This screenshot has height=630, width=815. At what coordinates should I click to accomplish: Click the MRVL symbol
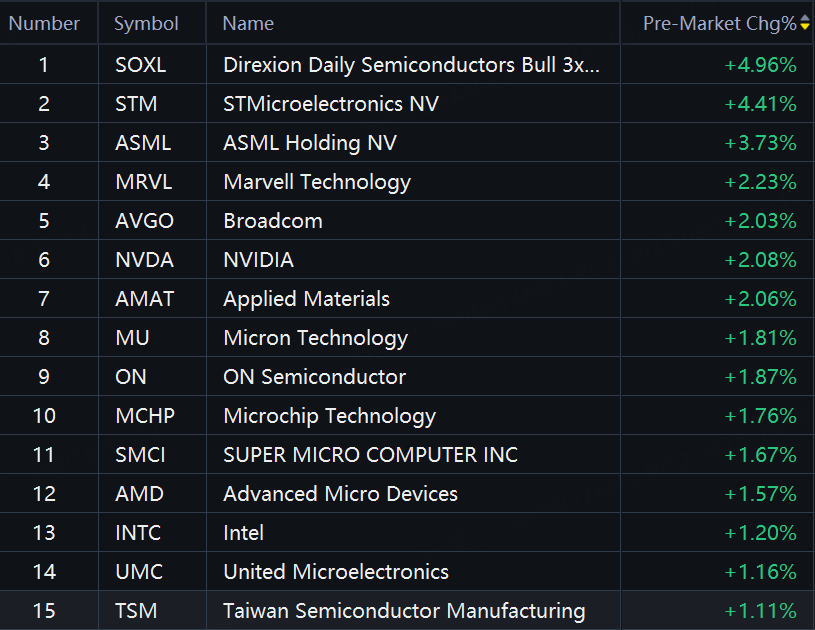click(143, 182)
